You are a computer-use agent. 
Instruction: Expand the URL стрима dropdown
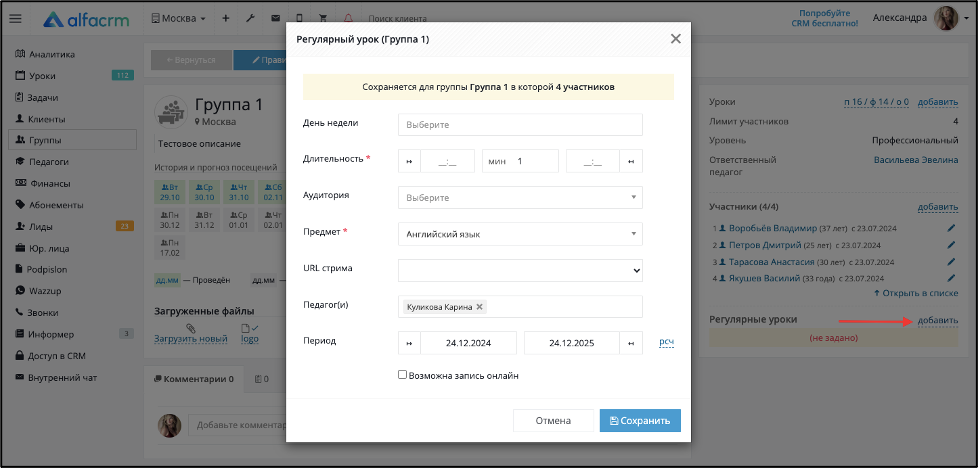(520, 271)
